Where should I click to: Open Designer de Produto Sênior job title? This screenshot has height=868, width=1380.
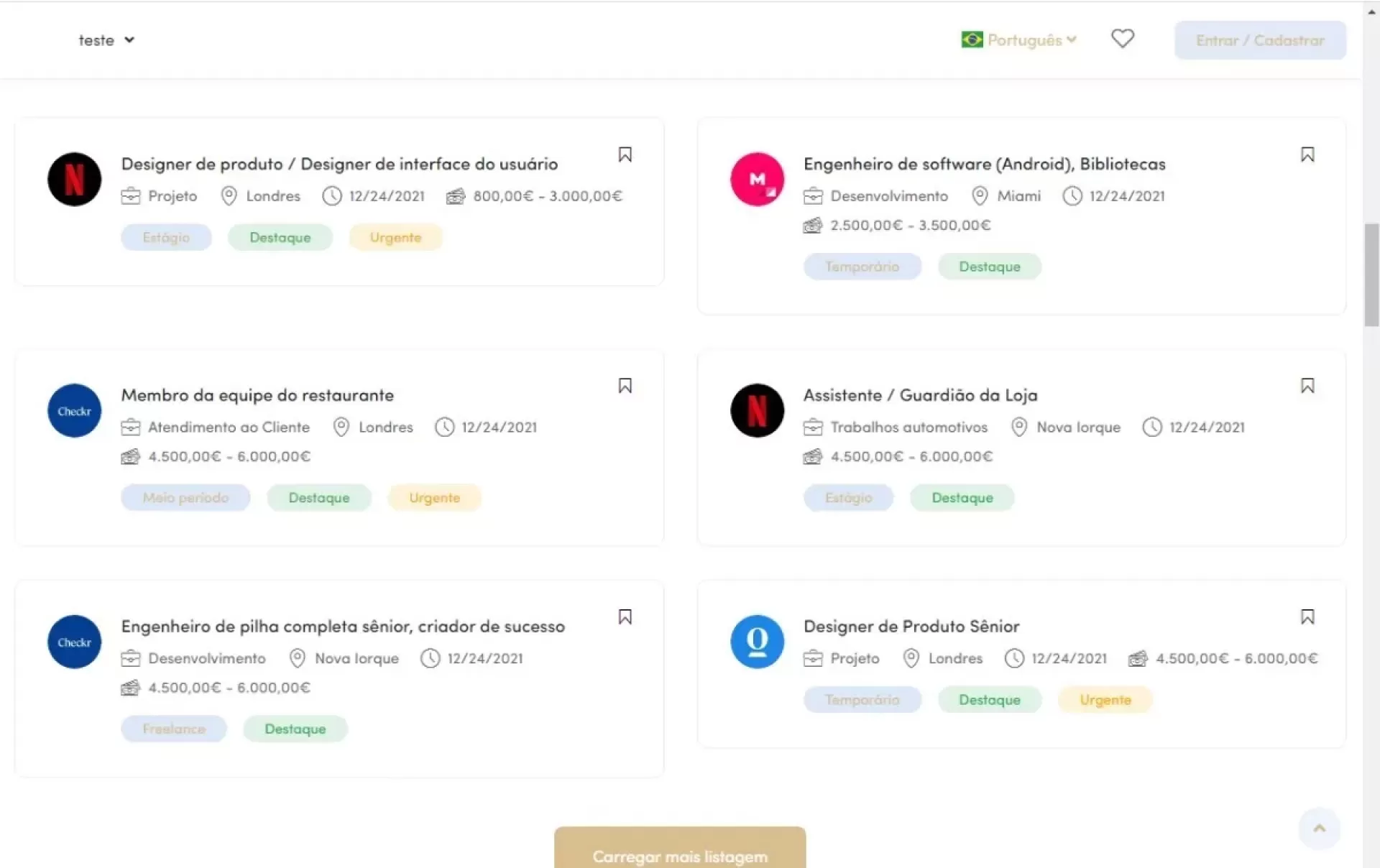pyautogui.click(x=911, y=626)
